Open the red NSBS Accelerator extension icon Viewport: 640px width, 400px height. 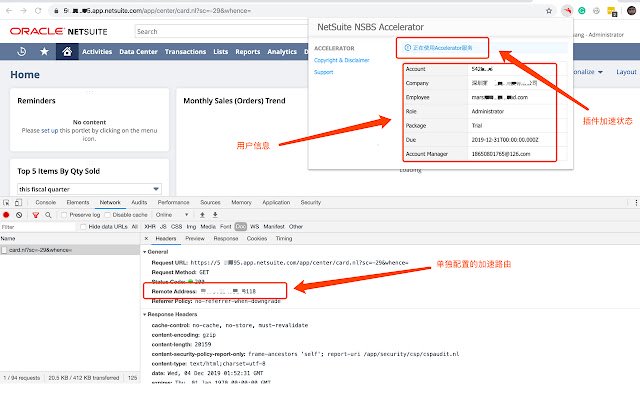[x=567, y=11]
